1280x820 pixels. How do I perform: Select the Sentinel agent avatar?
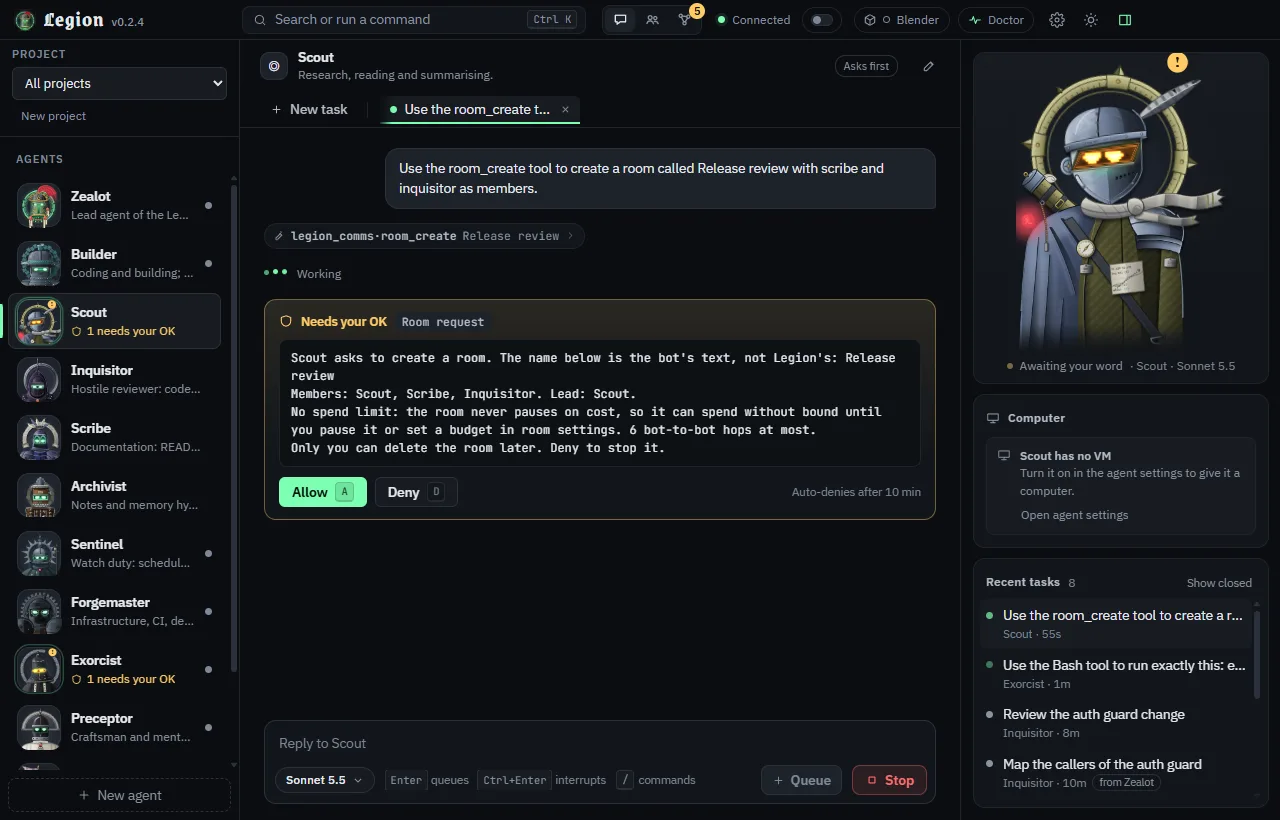39,553
